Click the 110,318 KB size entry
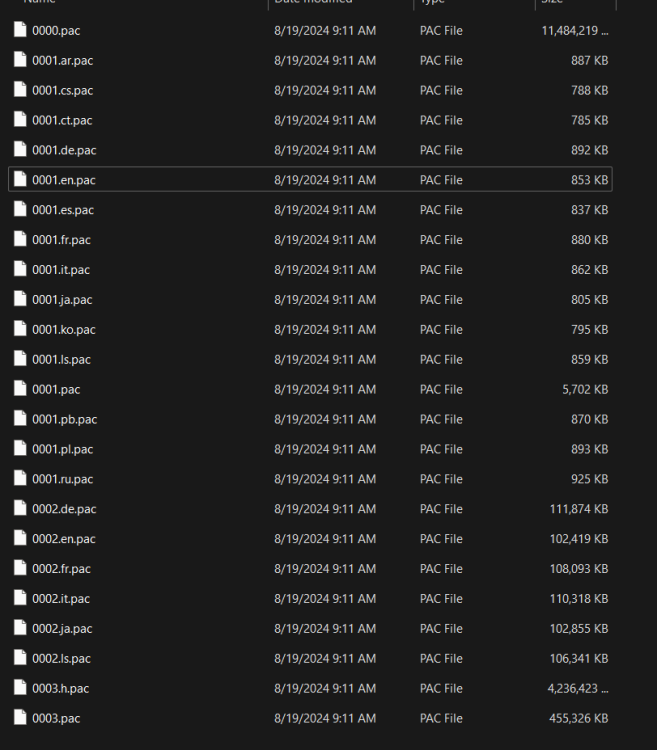This screenshot has width=657, height=750. 578,598
